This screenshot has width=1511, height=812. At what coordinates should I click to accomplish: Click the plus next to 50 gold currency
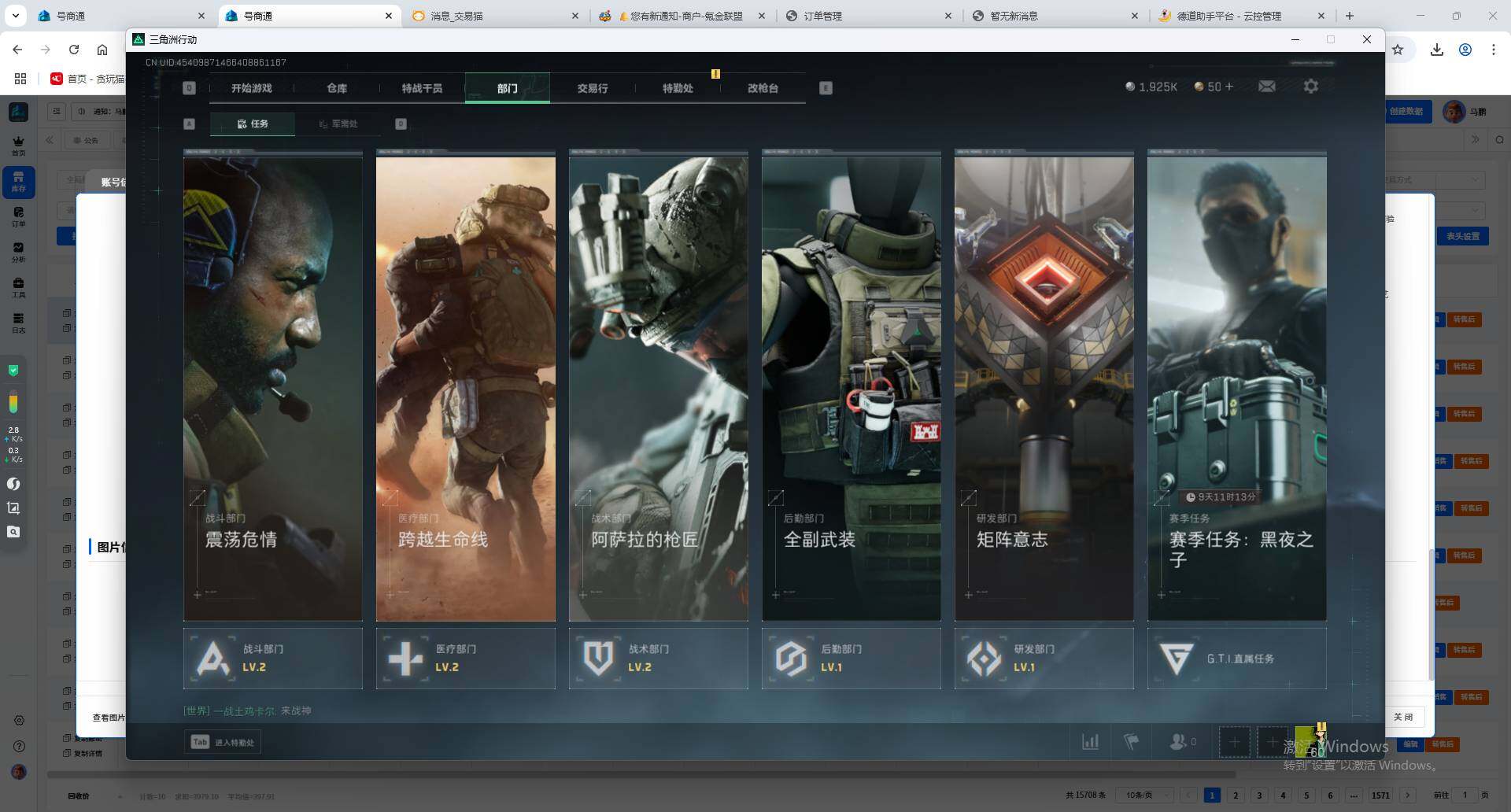(x=1229, y=87)
